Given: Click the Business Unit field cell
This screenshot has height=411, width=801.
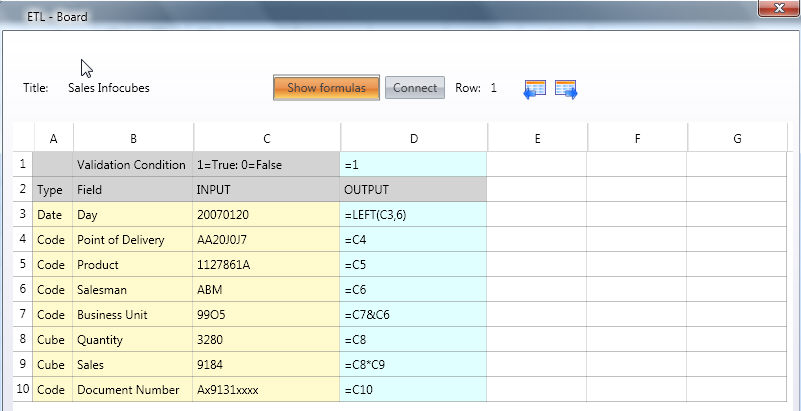Looking at the screenshot, I should pos(133,315).
